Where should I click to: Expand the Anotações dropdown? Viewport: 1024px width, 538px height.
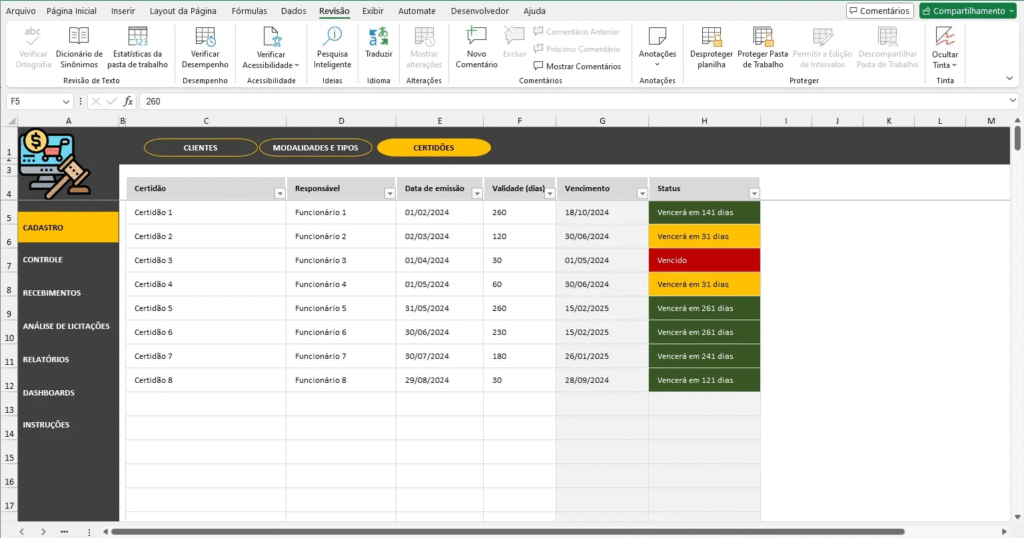pos(657,64)
